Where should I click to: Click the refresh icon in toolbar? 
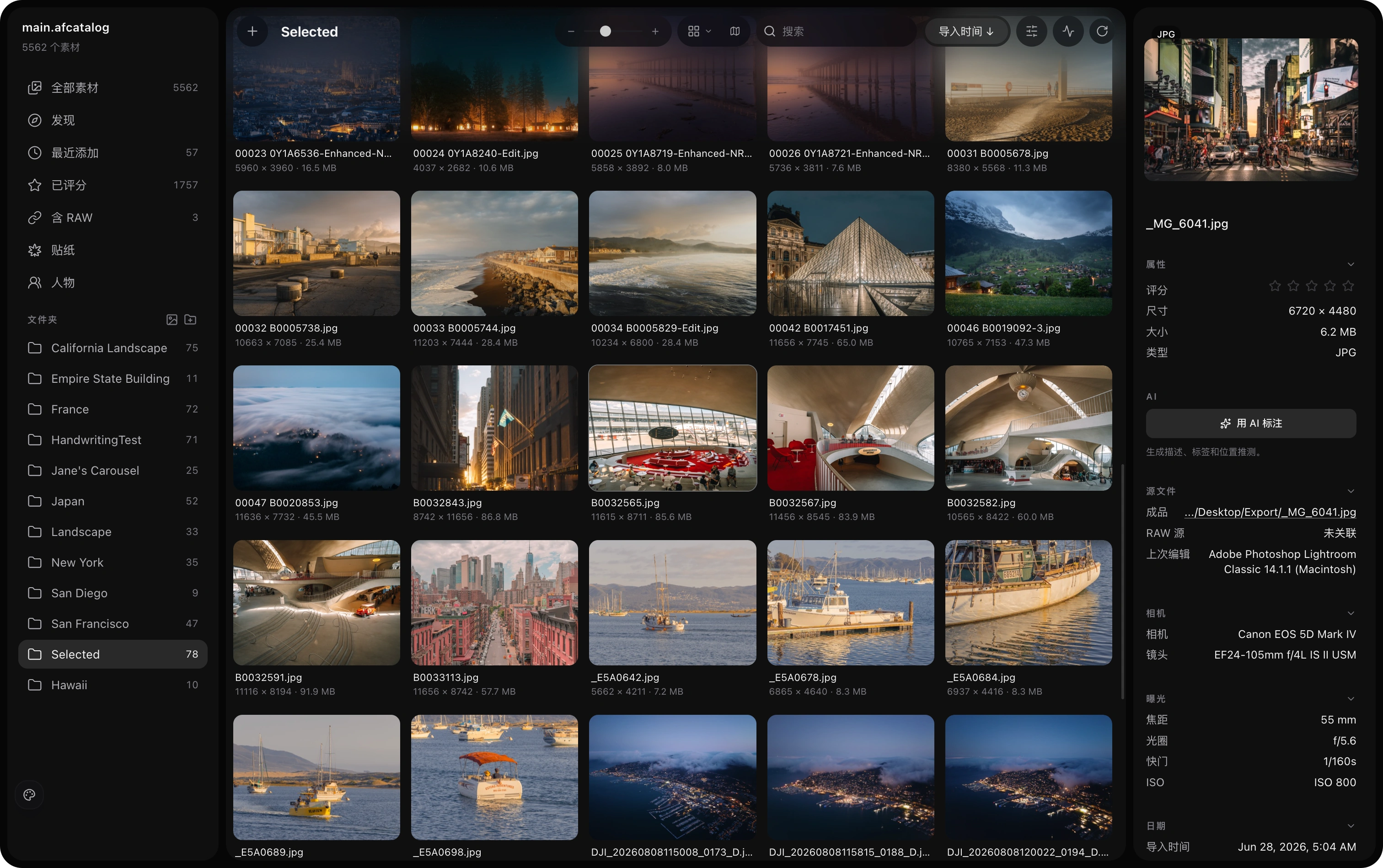[x=1102, y=32]
